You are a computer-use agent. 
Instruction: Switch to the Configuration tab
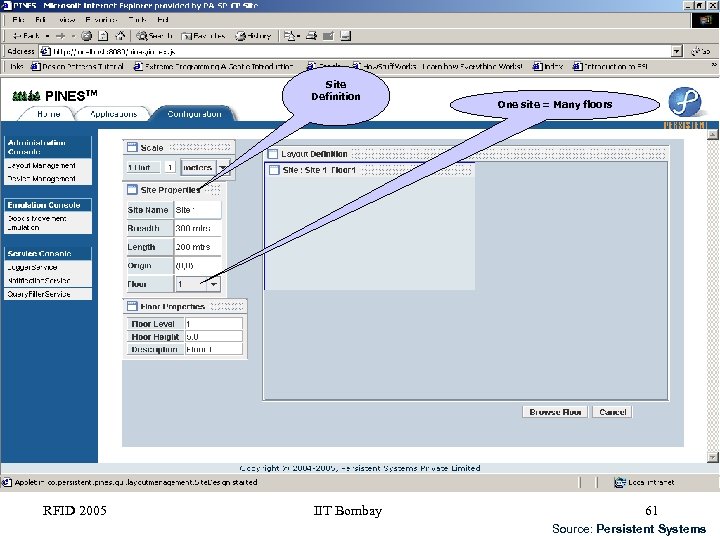coord(194,114)
